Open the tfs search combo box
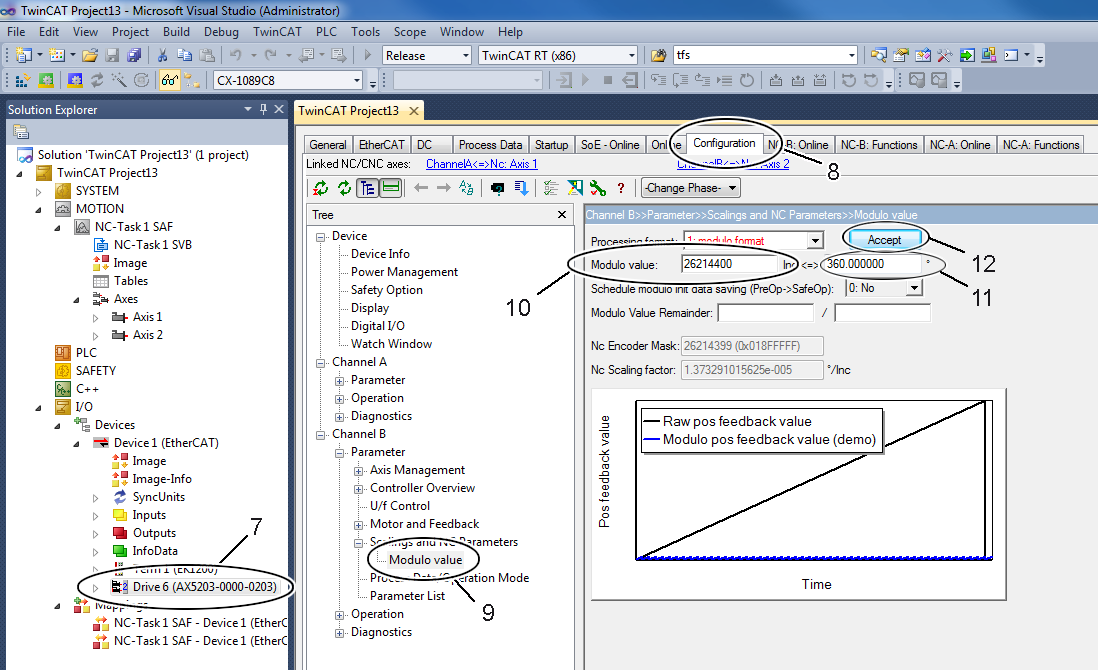Image resolution: width=1098 pixels, height=670 pixels. pos(852,55)
